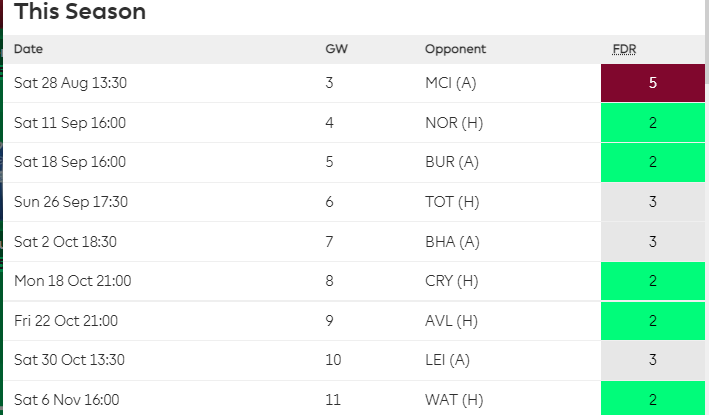Open the CRY (H) fixture opponent
Screen dimensions: 709x415
point(451,281)
